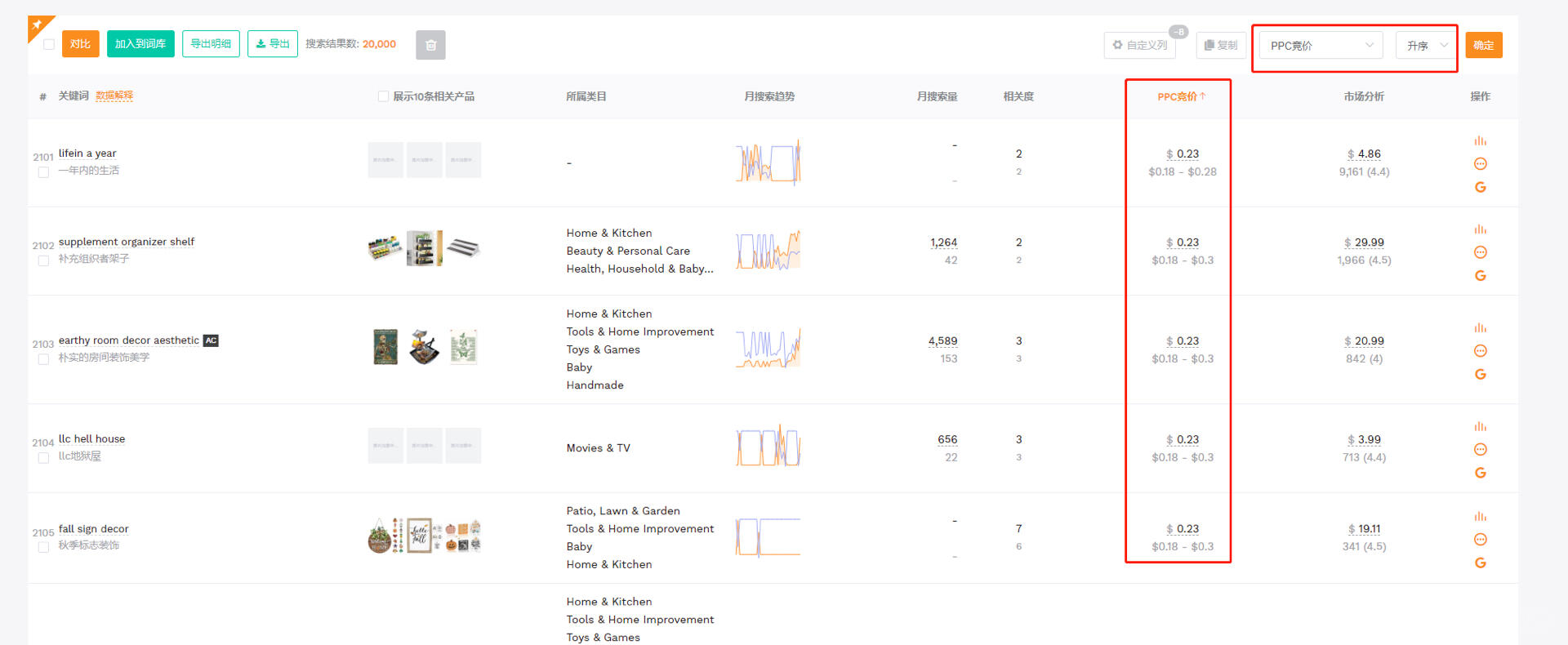Screen dimensions: 1568x645
Task: Click the 相关度 column header
Action: pyautogui.click(x=1018, y=96)
